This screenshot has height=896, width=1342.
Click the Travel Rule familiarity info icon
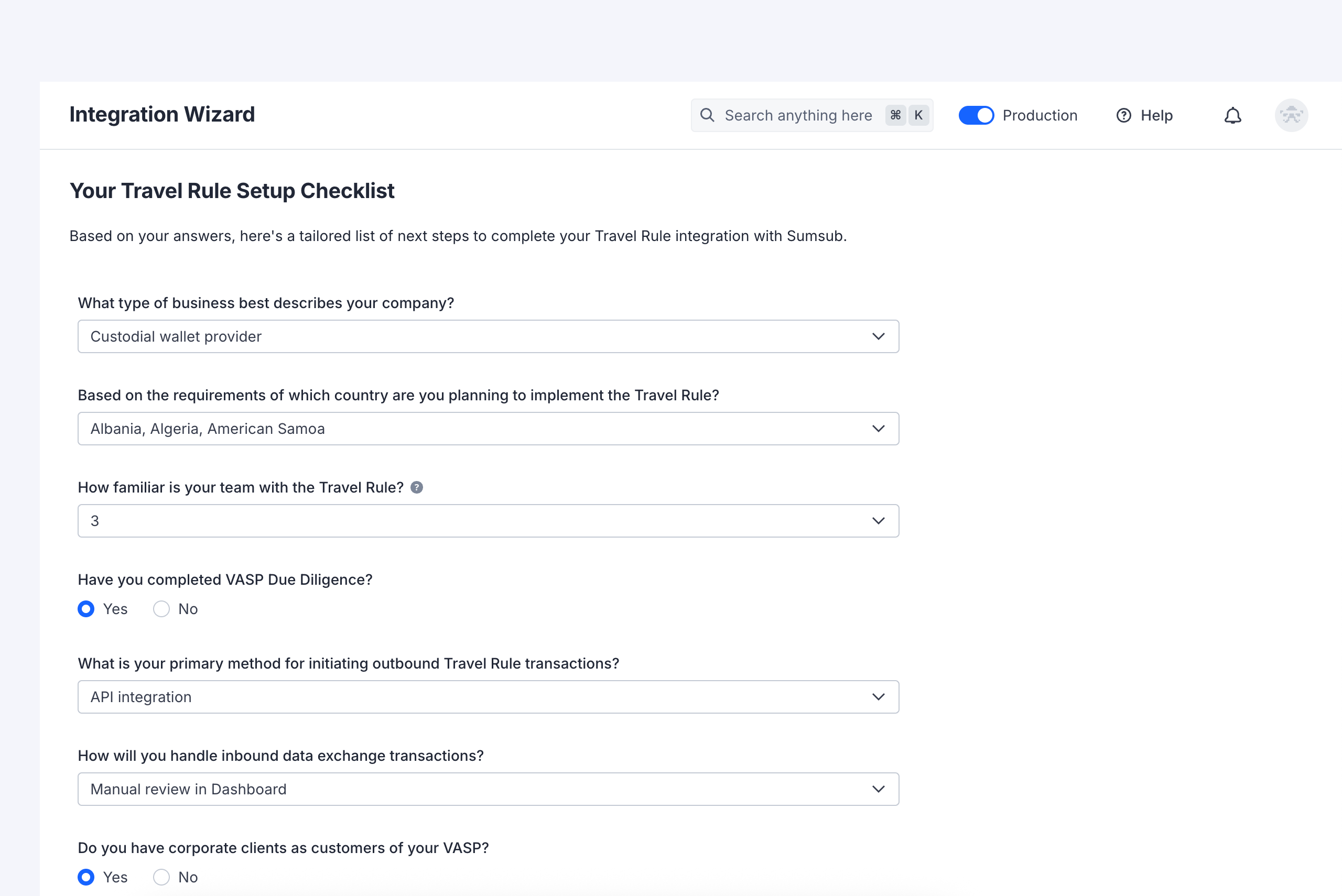pyautogui.click(x=417, y=487)
